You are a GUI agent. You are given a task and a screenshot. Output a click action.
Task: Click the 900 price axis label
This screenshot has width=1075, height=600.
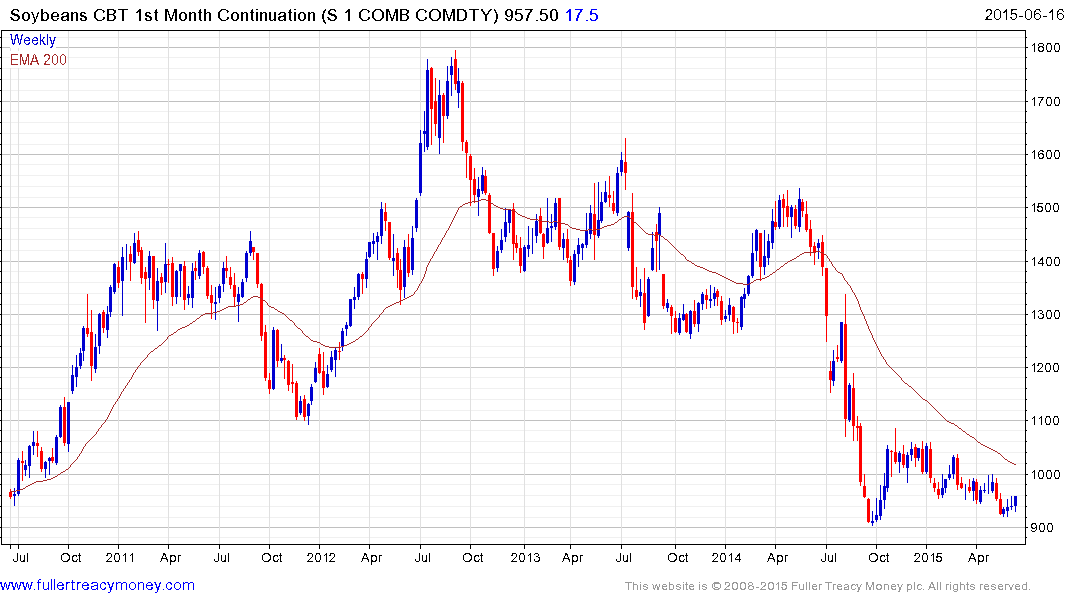pos(1042,527)
